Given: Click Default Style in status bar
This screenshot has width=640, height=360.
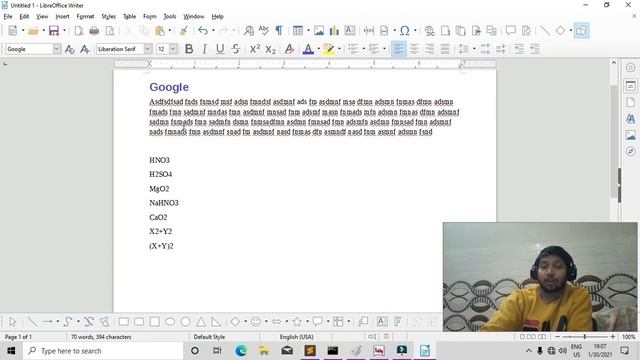Looking at the screenshot, I should [209, 337].
